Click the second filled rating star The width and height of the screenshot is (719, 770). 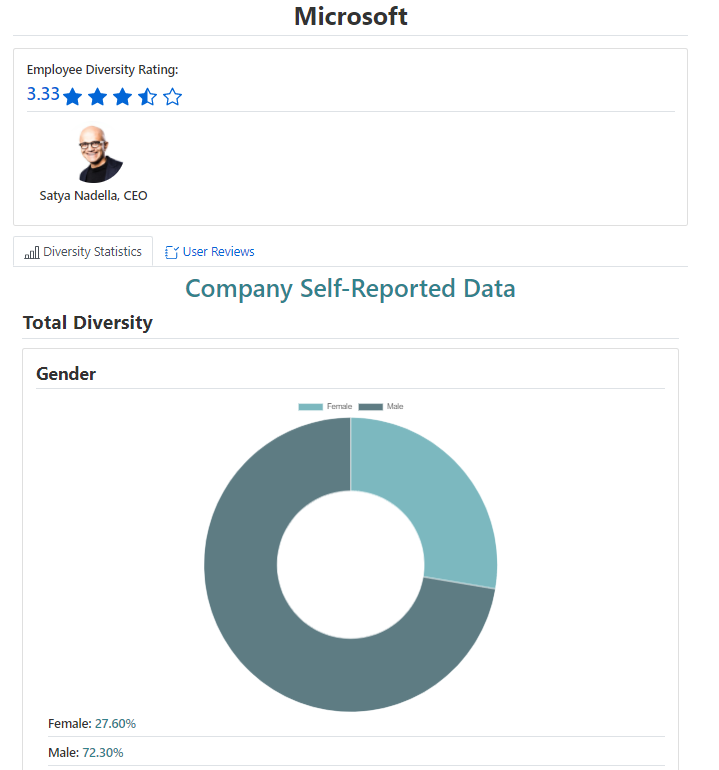click(x=98, y=97)
